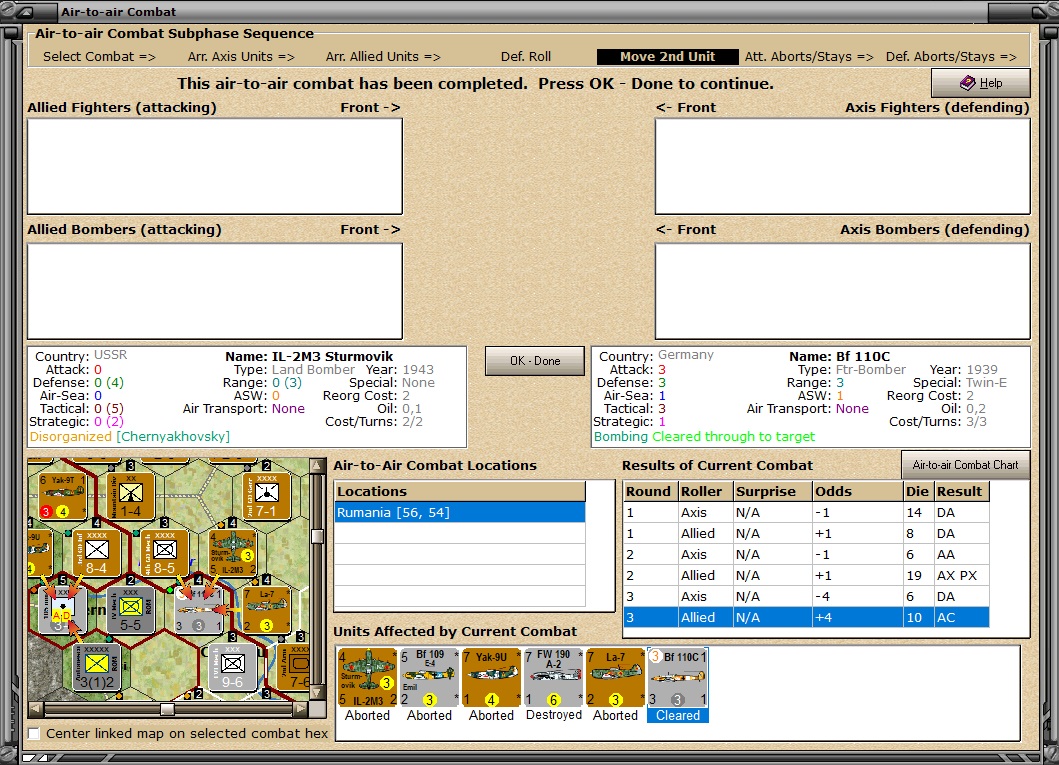Switch to the Move 2nd Unit phase tab

666,57
